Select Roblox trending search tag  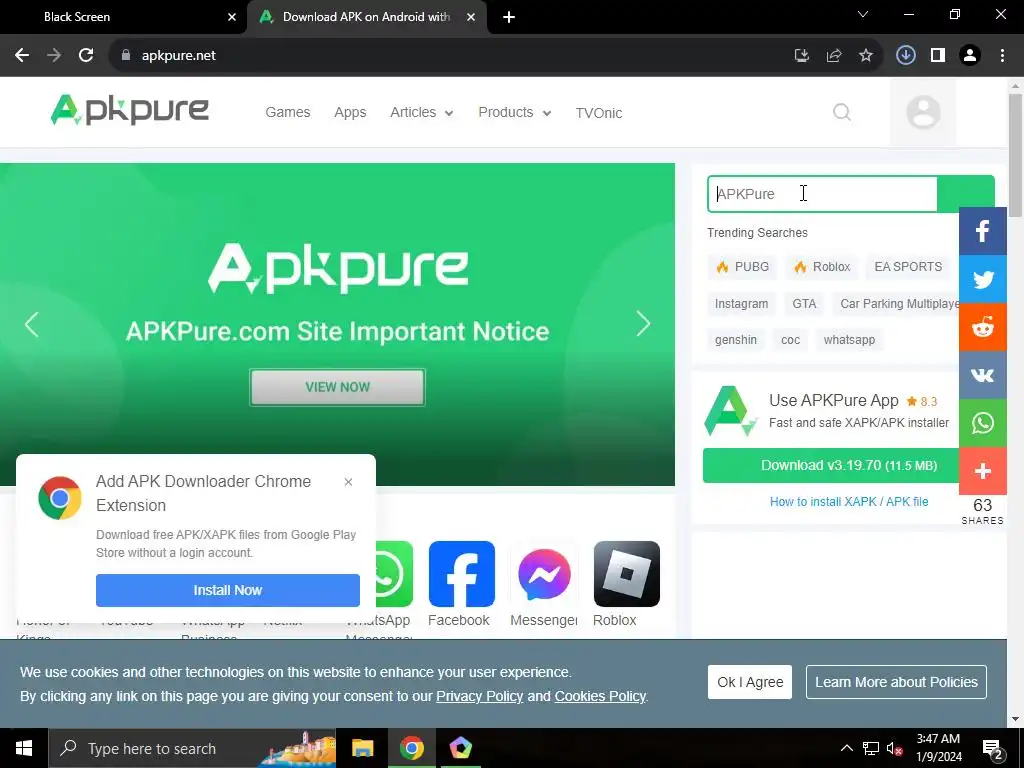click(822, 266)
